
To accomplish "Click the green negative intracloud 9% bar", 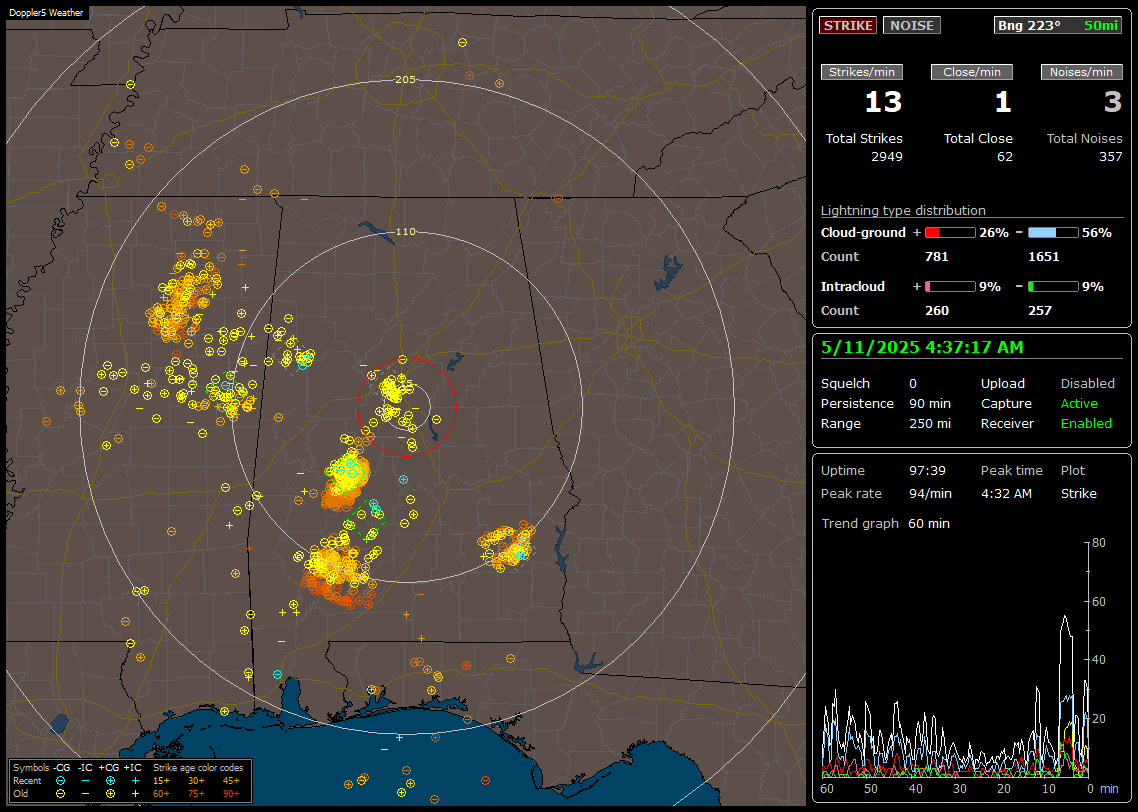I will pyautogui.click(x=1053, y=287).
